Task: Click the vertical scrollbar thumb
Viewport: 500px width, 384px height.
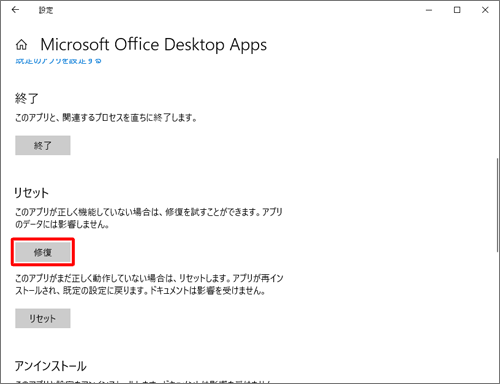Action: [498, 205]
